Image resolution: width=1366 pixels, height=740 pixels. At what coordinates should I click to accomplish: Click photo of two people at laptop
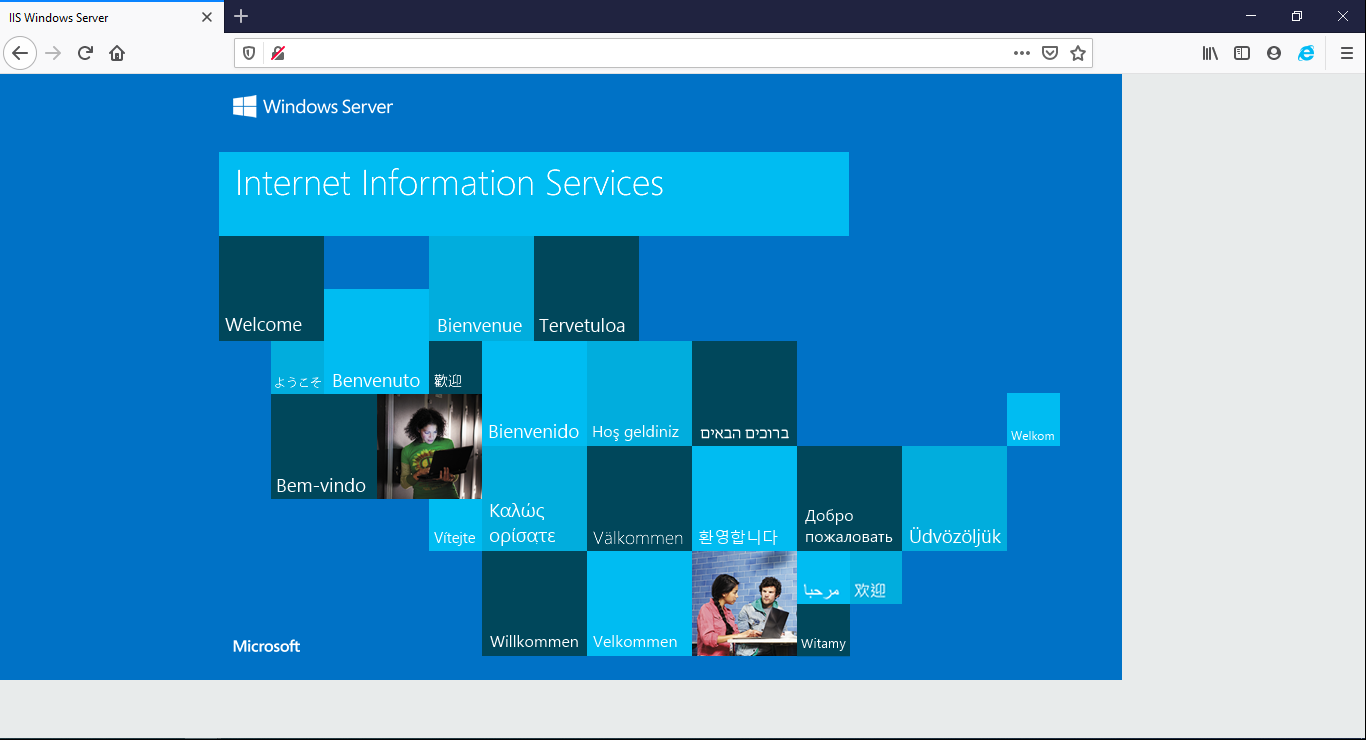click(x=744, y=603)
